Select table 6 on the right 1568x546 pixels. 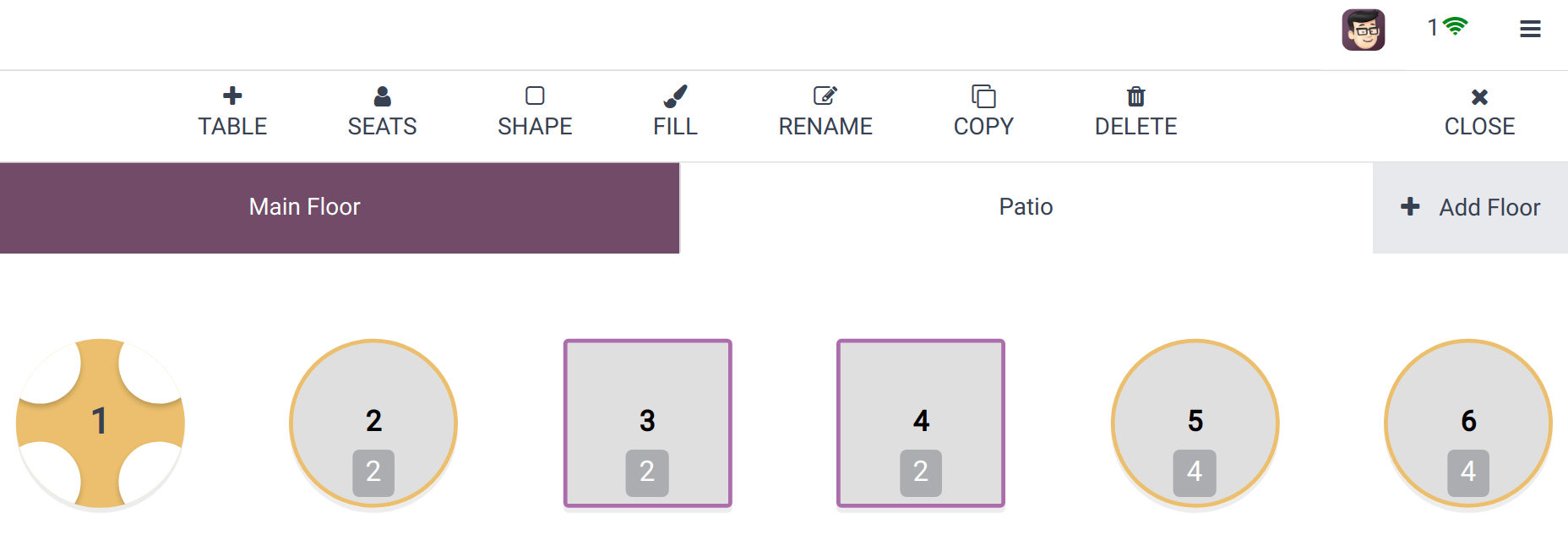(1468, 423)
